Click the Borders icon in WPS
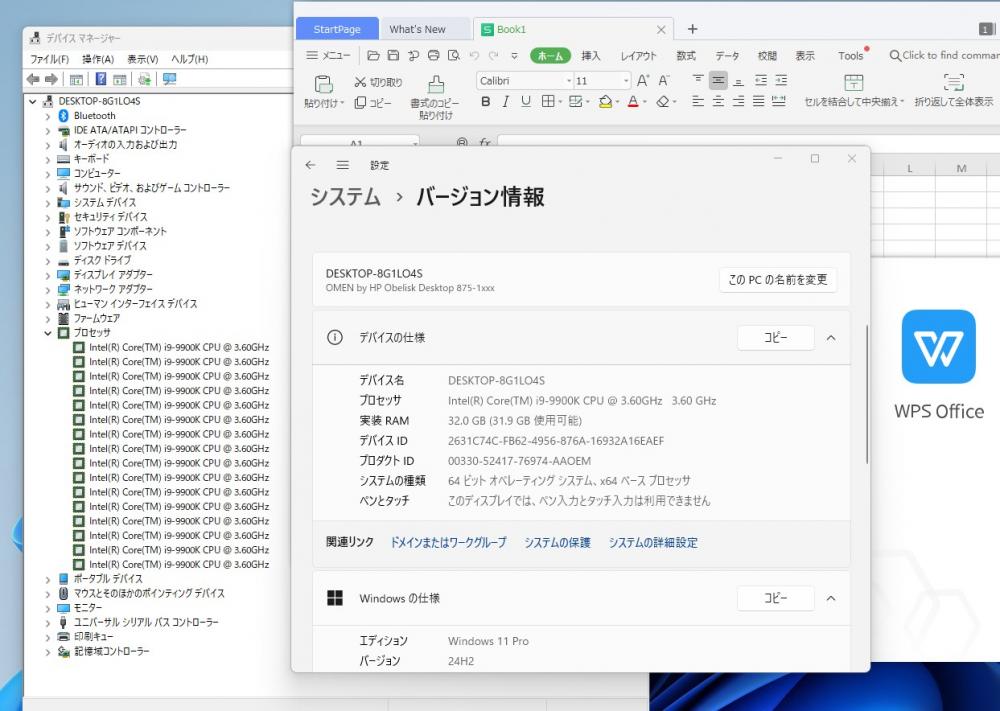The height and width of the screenshot is (711, 1000). [547, 101]
